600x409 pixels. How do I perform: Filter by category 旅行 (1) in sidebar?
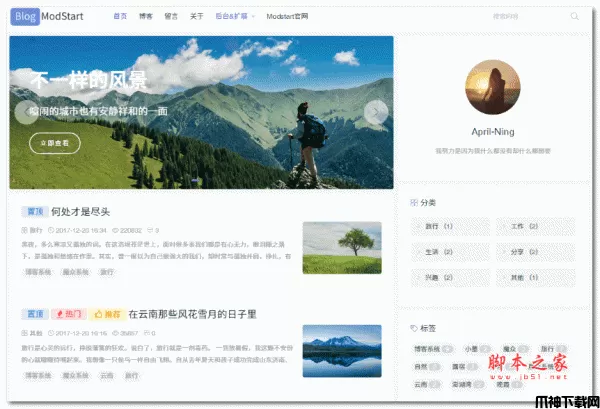[450, 226]
